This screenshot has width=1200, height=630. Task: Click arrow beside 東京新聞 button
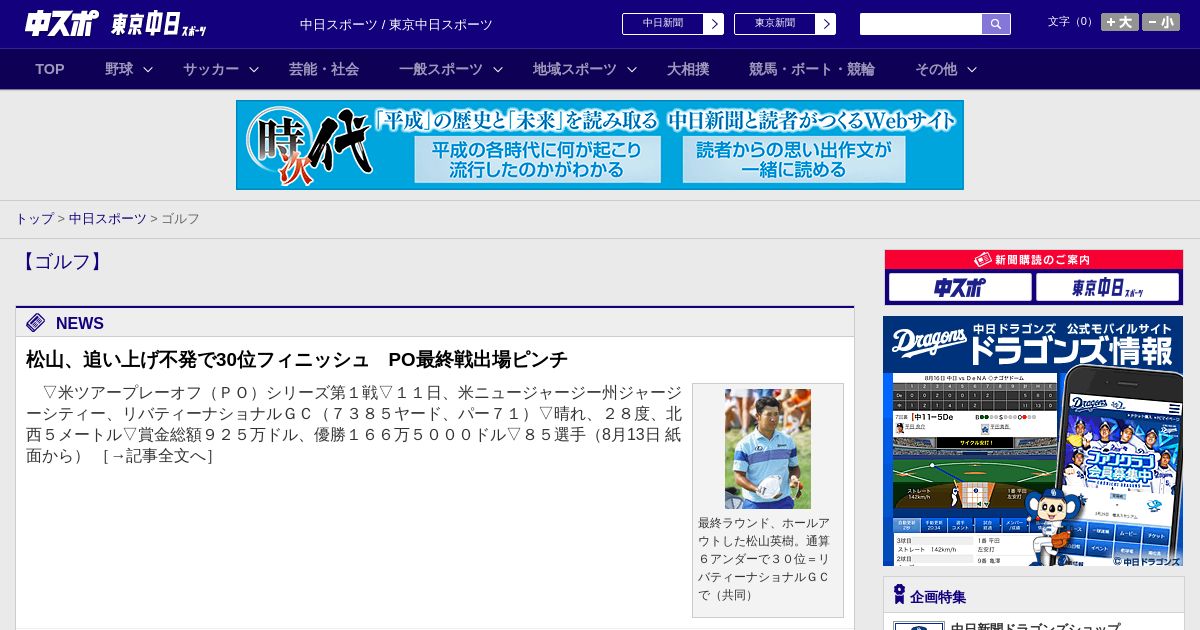click(826, 24)
